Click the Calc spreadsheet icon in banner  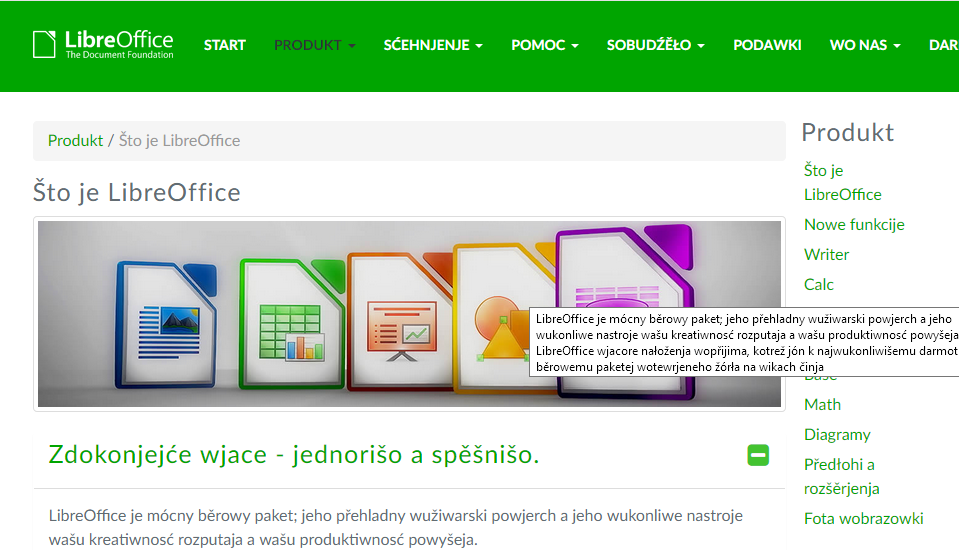(292, 324)
